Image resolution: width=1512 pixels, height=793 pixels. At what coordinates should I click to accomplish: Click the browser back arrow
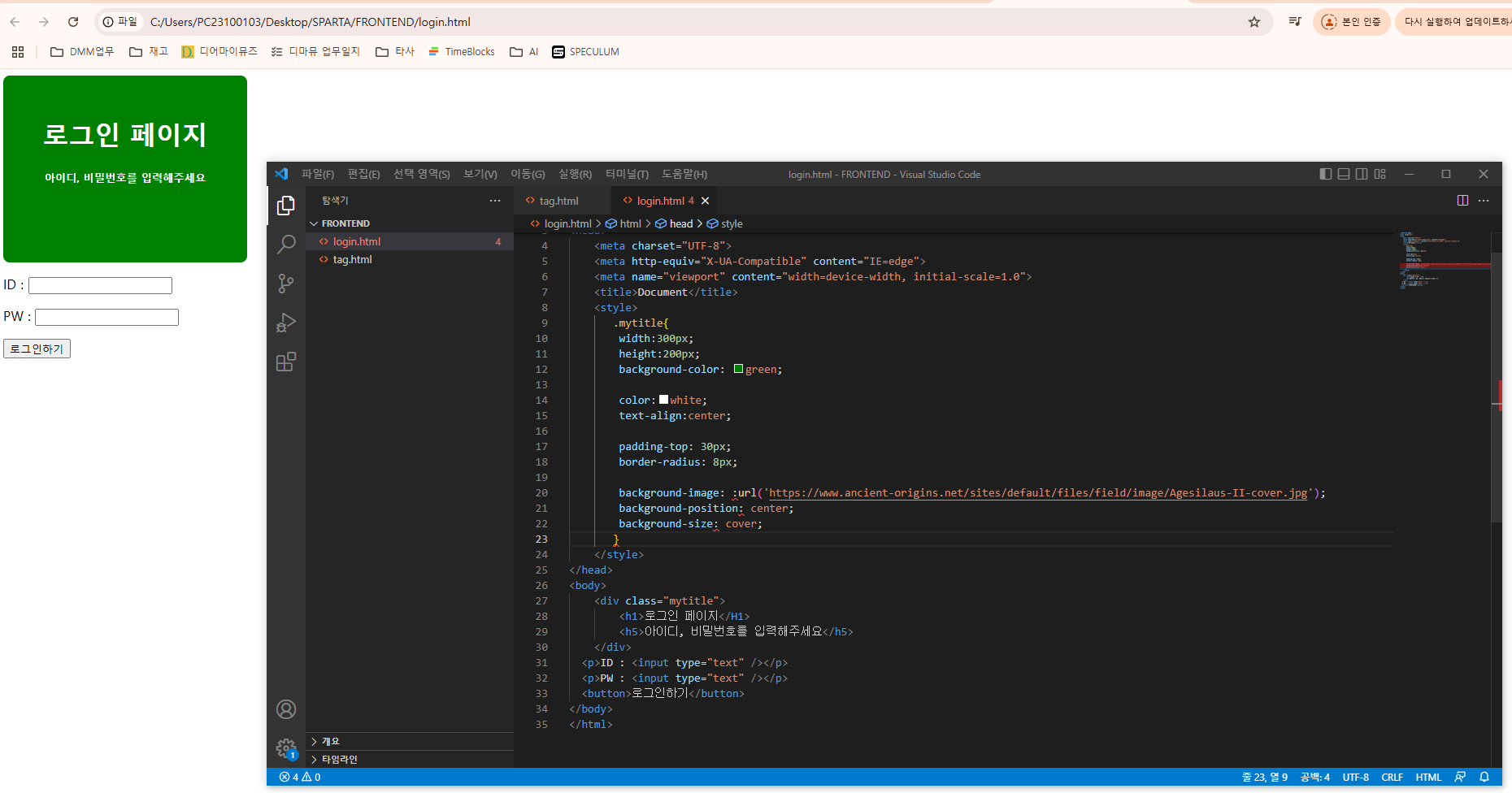[15, 22]
